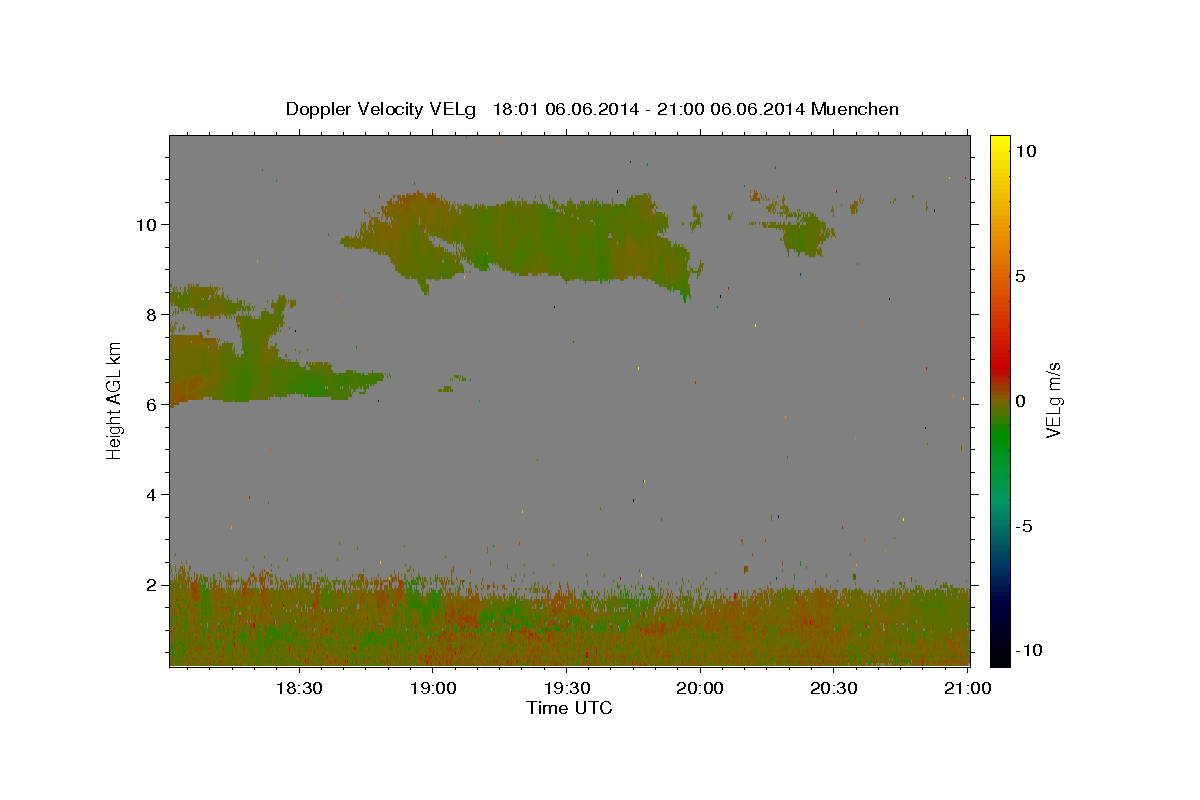Screen dimensions: 1200x800
Task: Click the 20:30 time tick label
Action: point(834,688)
